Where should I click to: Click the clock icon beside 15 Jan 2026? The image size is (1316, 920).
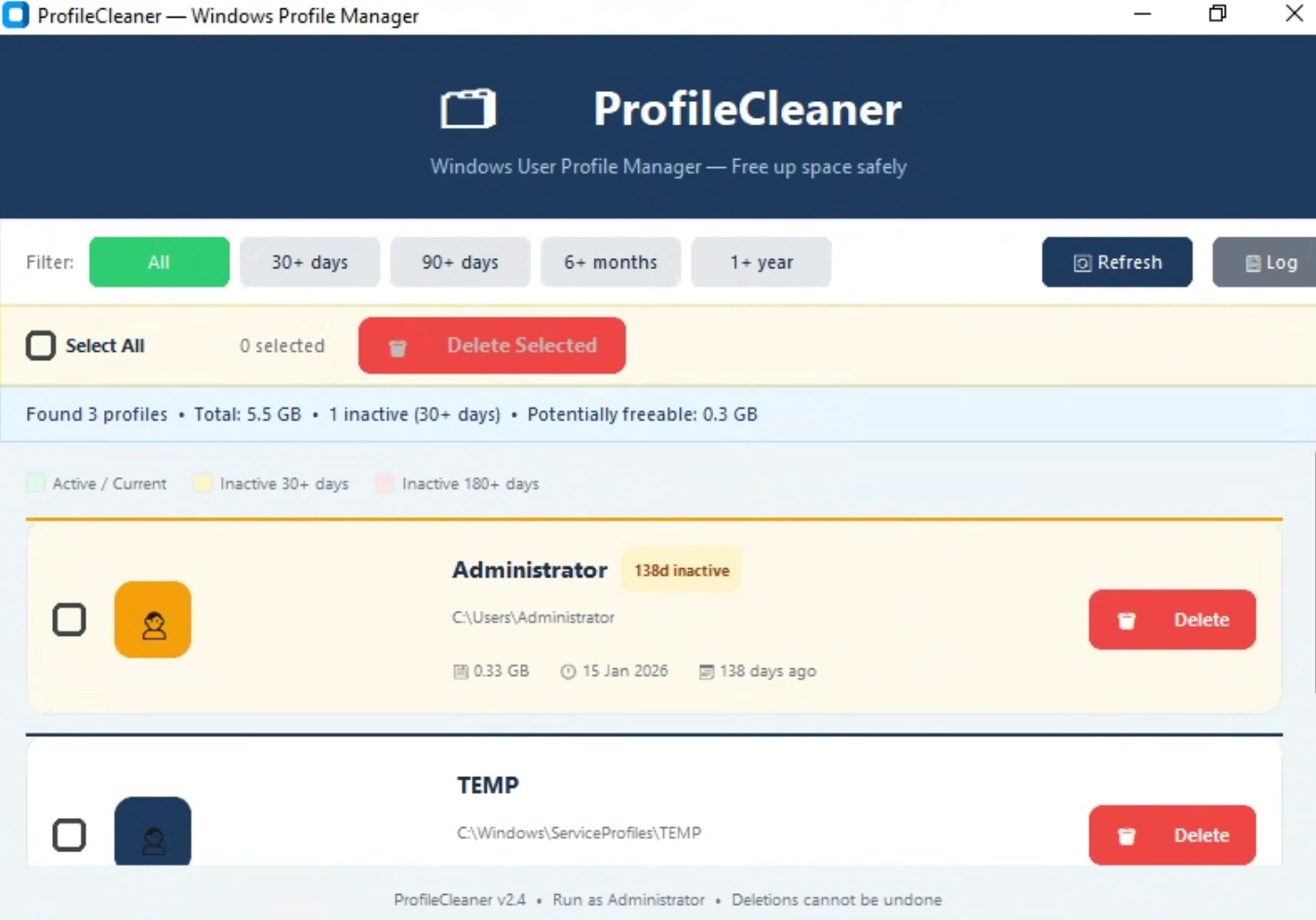(x=568, y=671)
